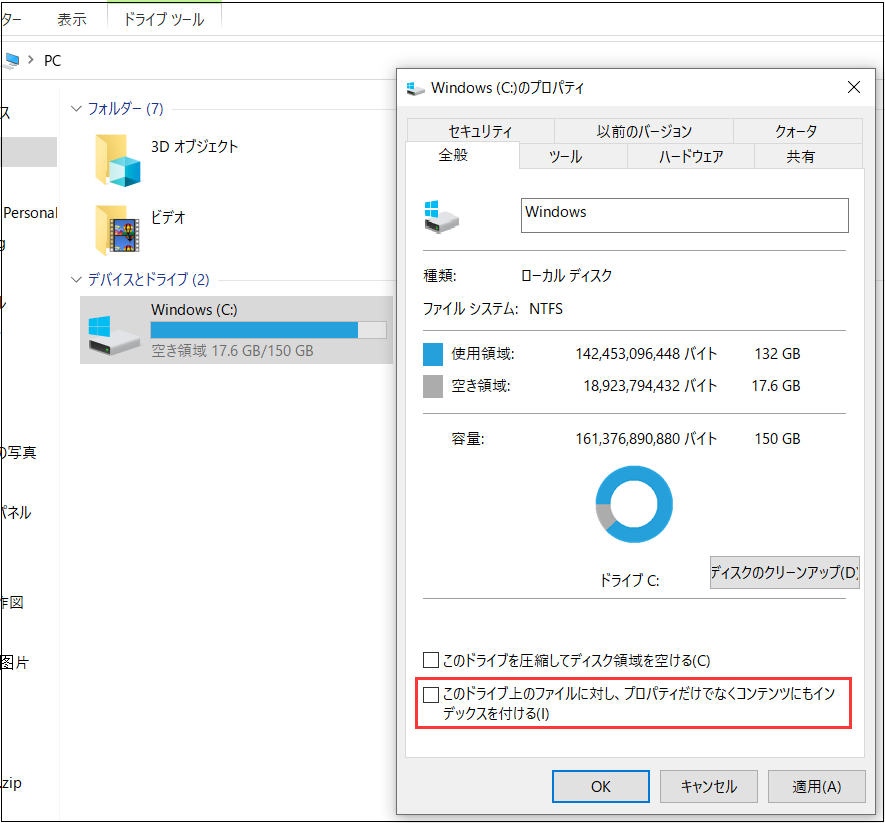Open the ドライブ ツール ribbon tab

(x=164, y=19)
